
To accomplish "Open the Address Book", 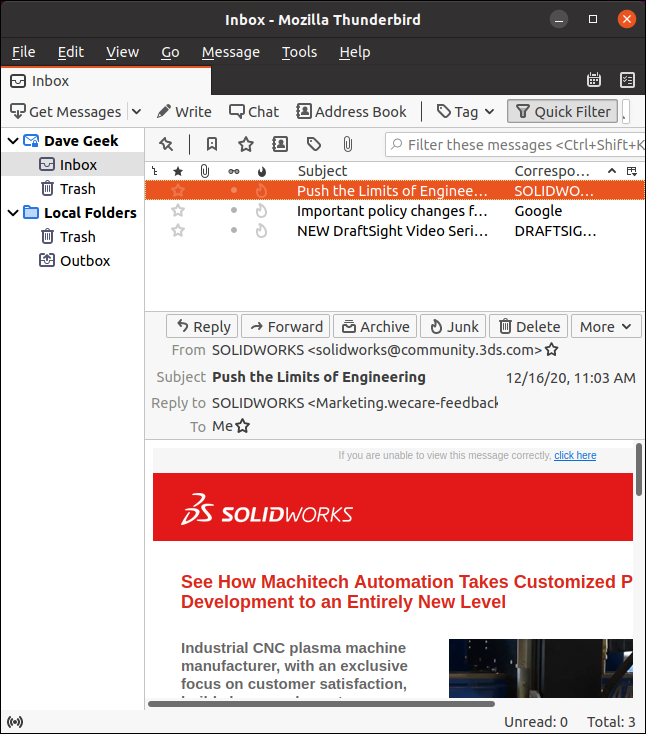I will [x=352, y=112].
